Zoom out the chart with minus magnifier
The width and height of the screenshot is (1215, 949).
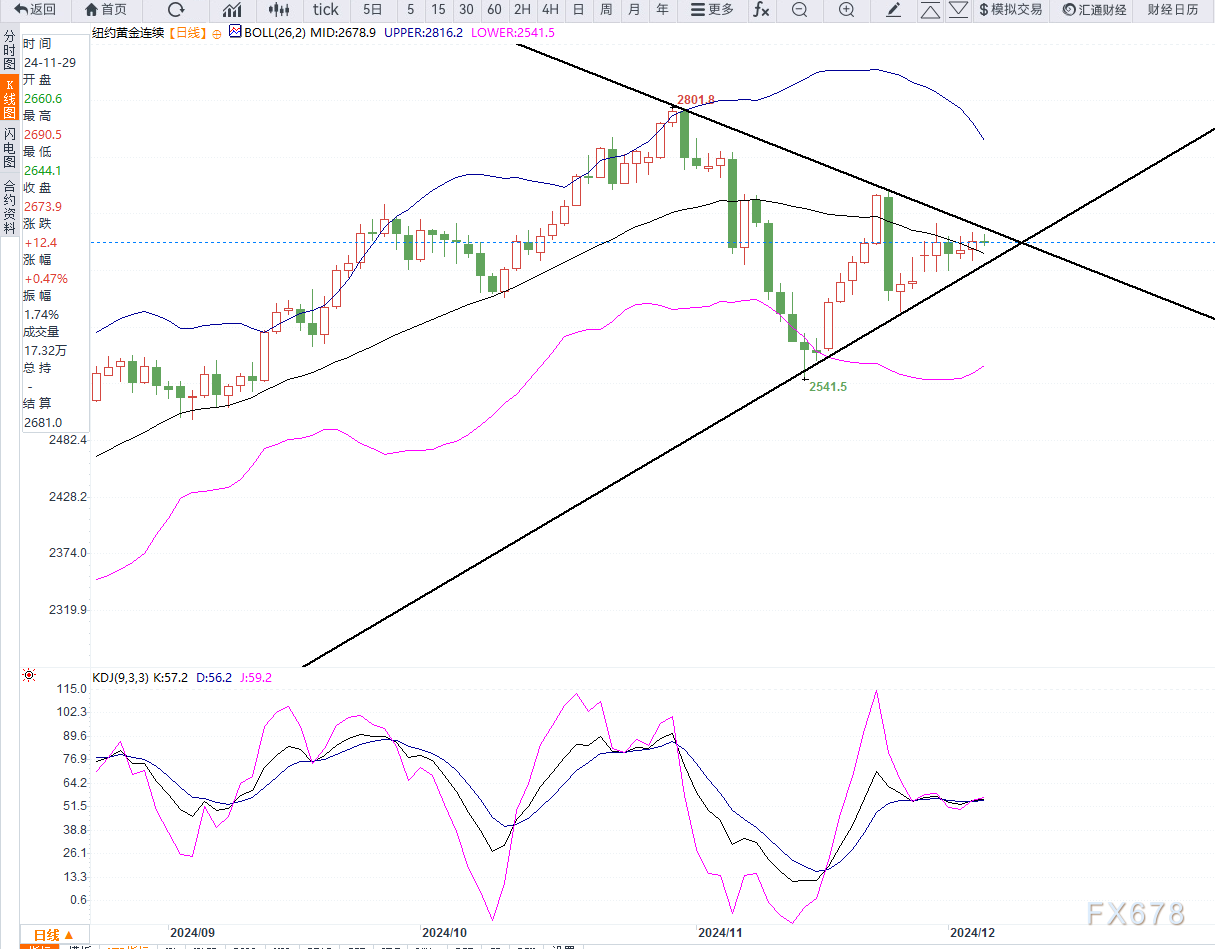[799, 10]
